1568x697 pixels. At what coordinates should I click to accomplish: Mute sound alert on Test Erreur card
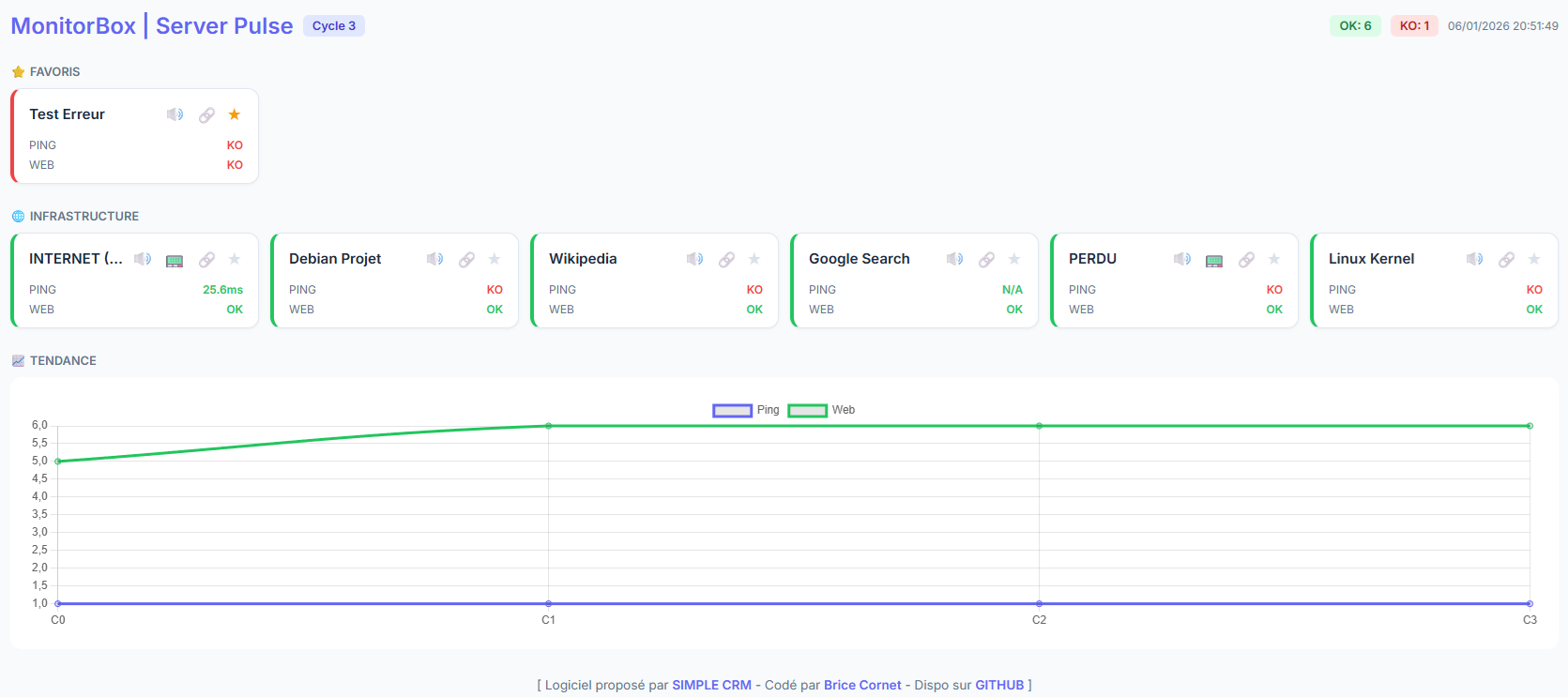pos(175,114)
